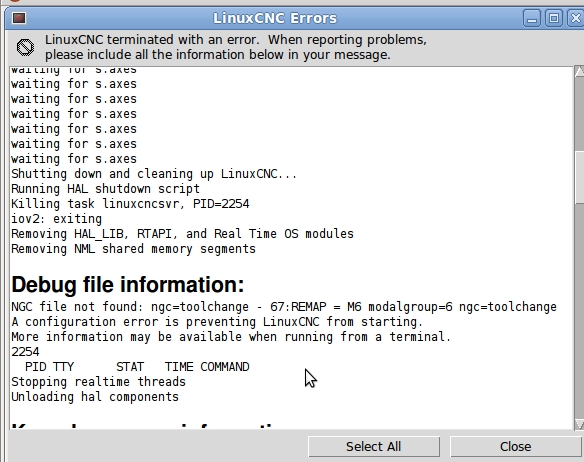
Task: Click the 'Shutting down and cleaning up LinuxCNC...' line
Action: coord(154,174)
